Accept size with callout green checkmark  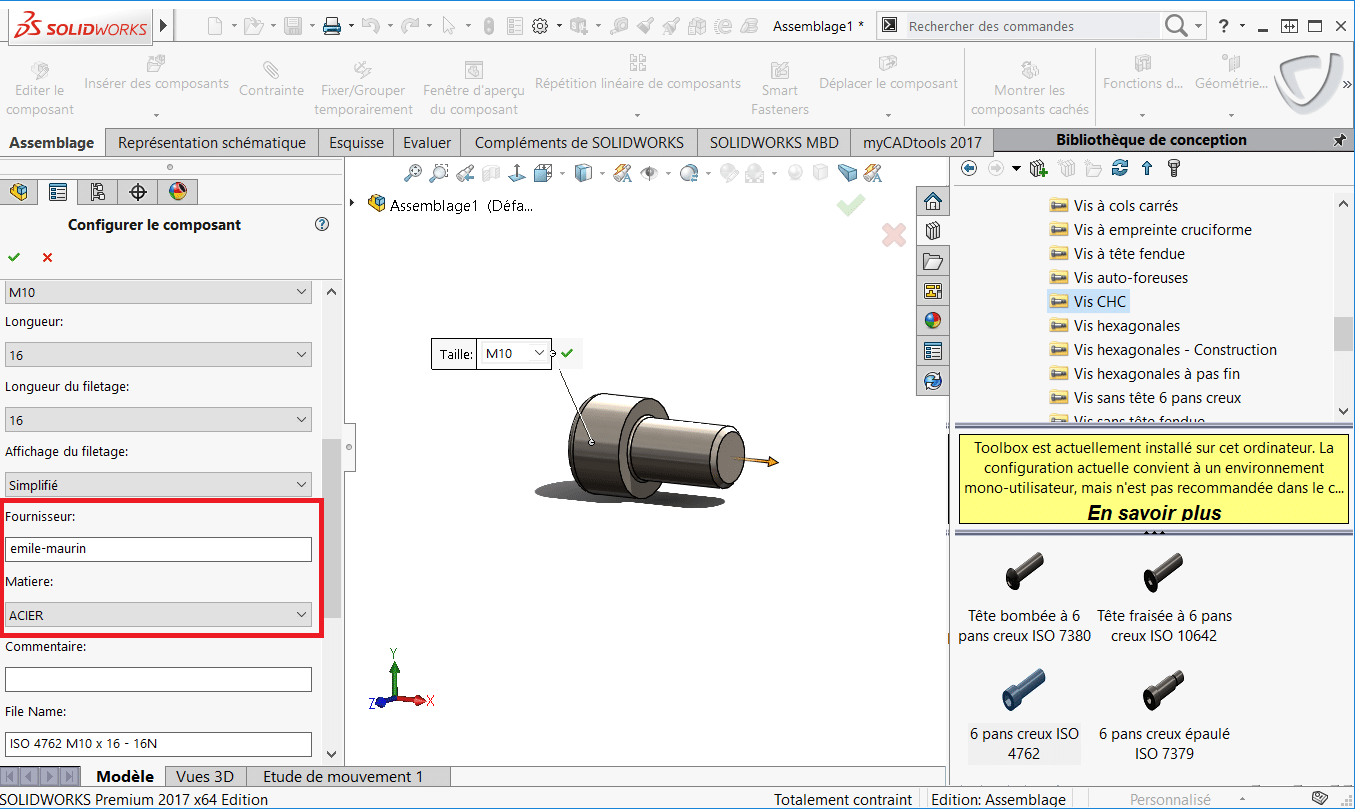pyautogui.click(x=567, y=353)
